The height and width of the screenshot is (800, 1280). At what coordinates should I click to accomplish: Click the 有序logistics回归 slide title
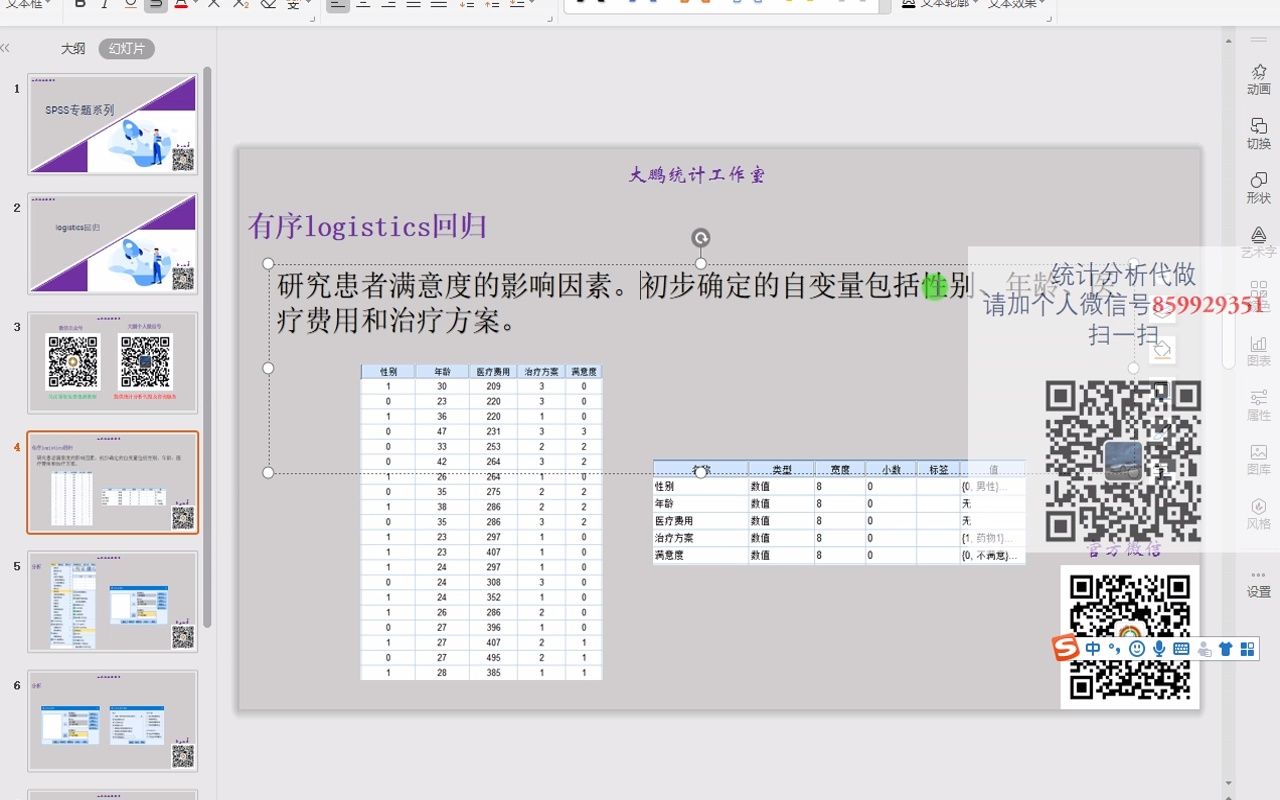click(367, 226)
